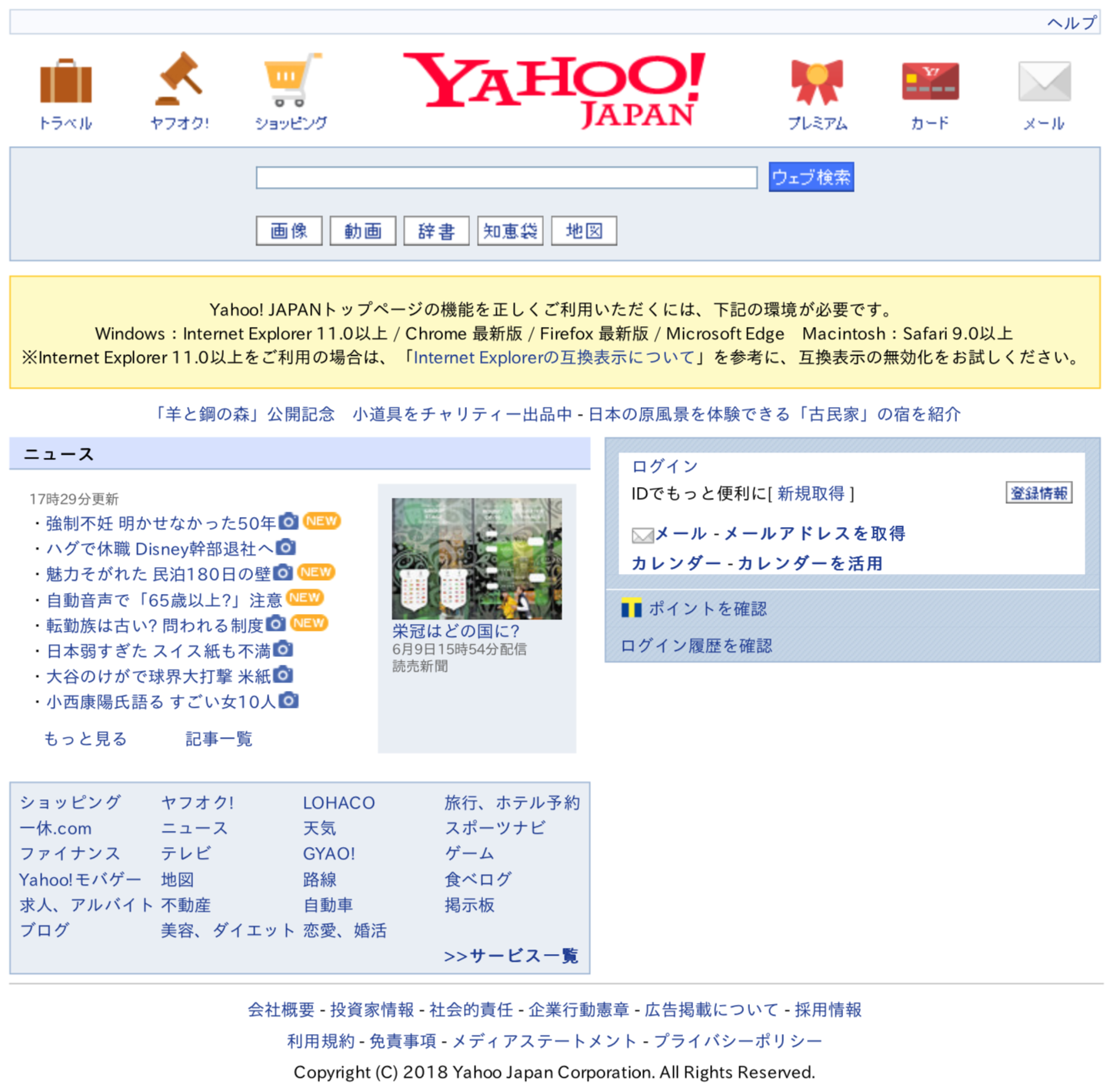Screen dimensions: 1120x1091
Task: Click camera icon next to 小西康陽氏 headline
Action: tap(288, 700)
